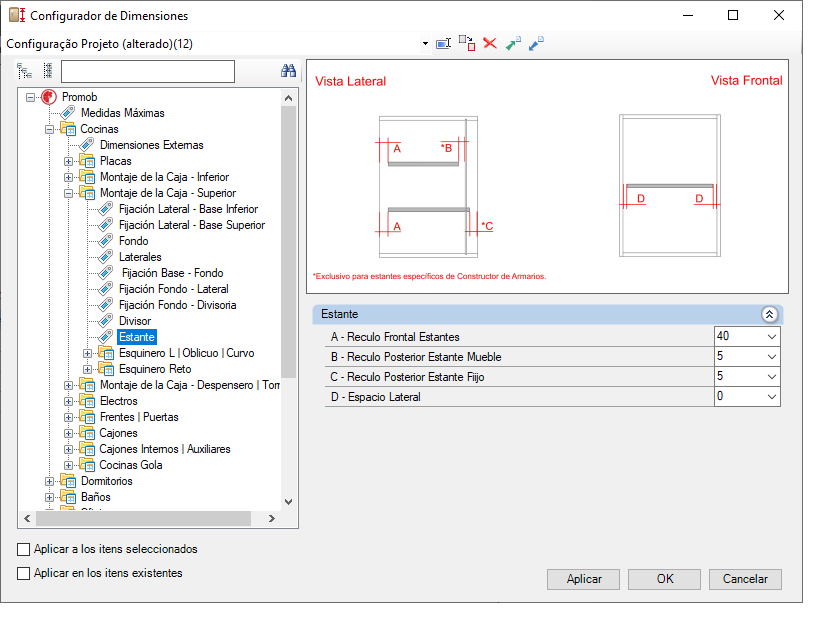This screenshot has height=617, width=817.
Task: Click the collapse-all tree icon
Action: tap(48, 71)
